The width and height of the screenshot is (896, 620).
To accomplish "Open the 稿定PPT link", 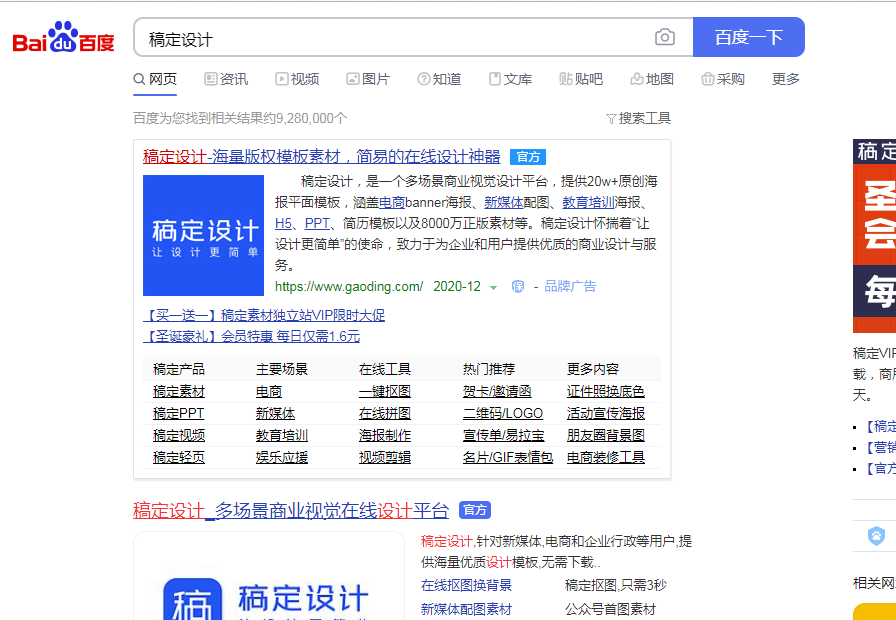I will click(178, 413).
